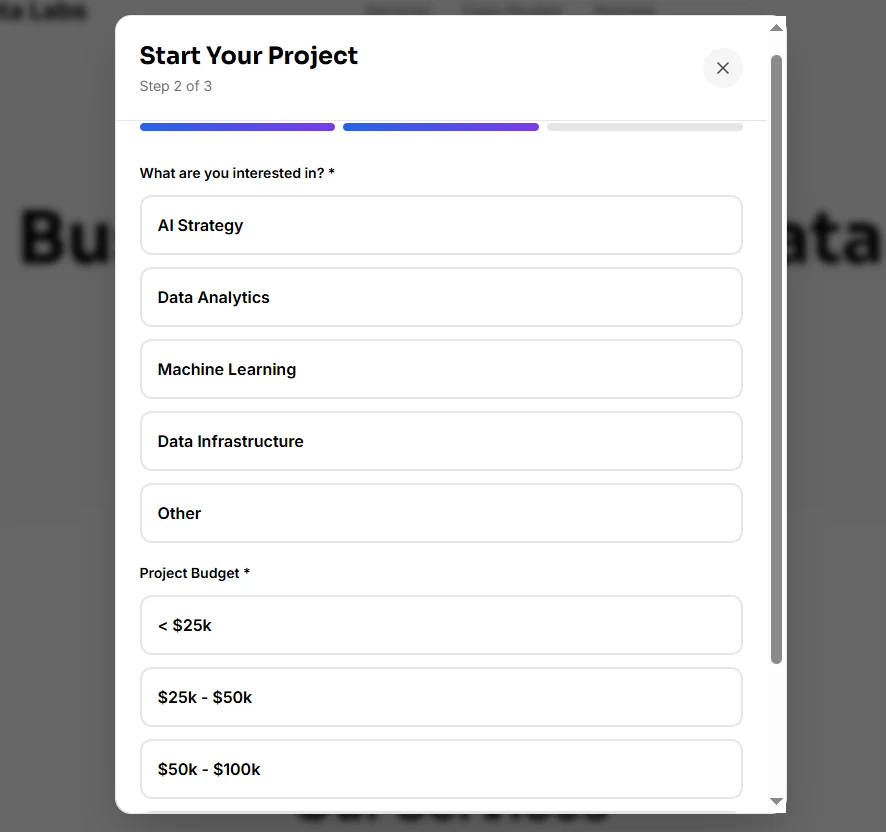886x832 pixels.
Task: Choose Data Analytics as your interest
Action: tap(441, 297)
